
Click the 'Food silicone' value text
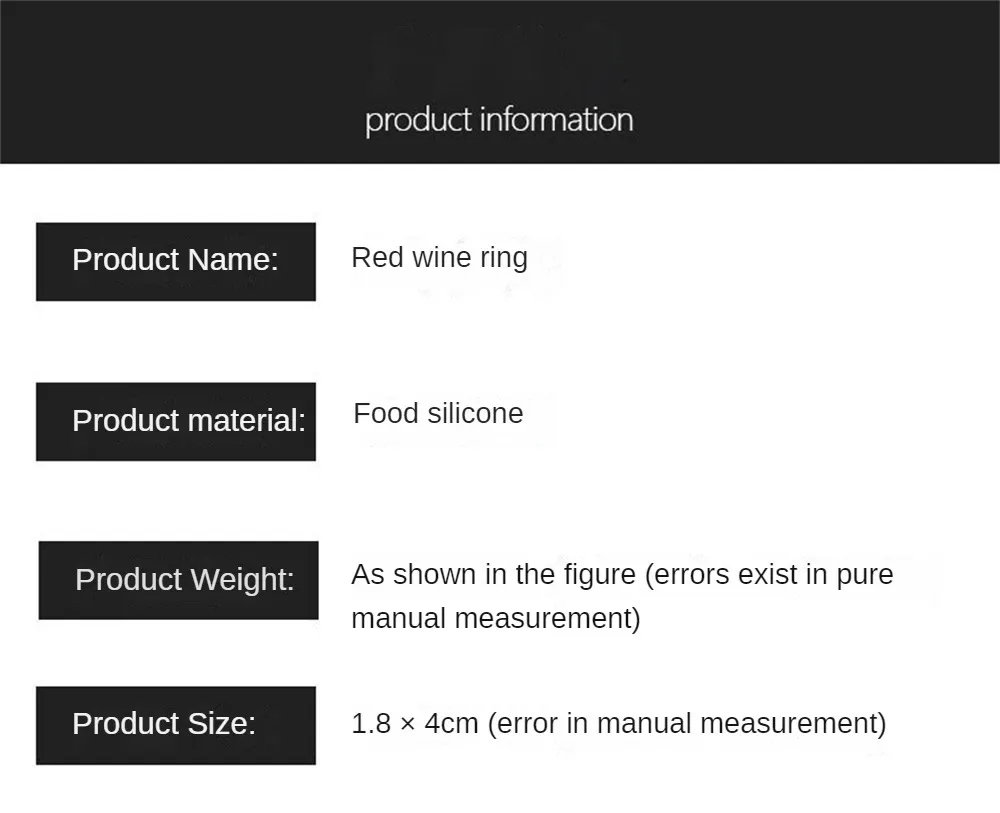click(x=438, y=414)
